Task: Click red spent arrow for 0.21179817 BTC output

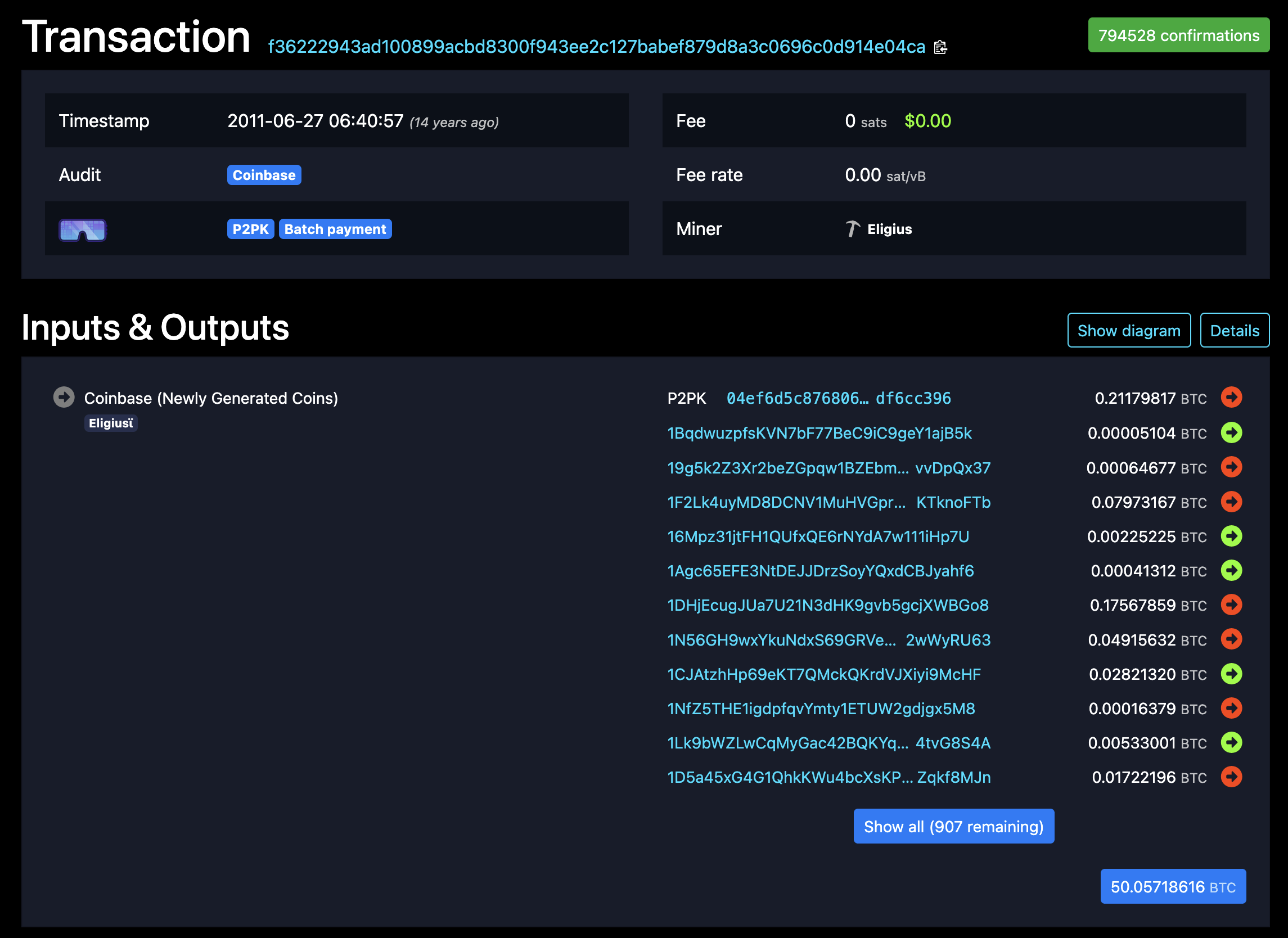Action: [1231, 397]
